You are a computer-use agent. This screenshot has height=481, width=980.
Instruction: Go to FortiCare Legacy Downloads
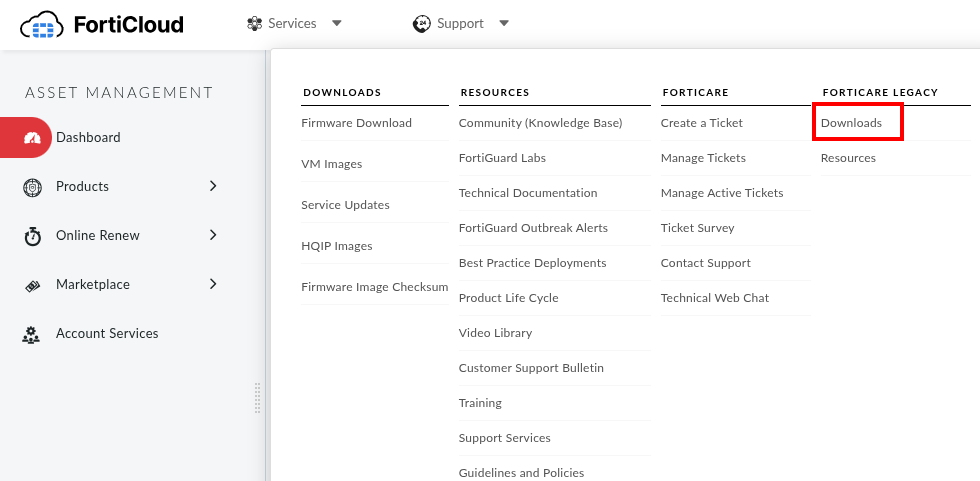click(851, 123)
